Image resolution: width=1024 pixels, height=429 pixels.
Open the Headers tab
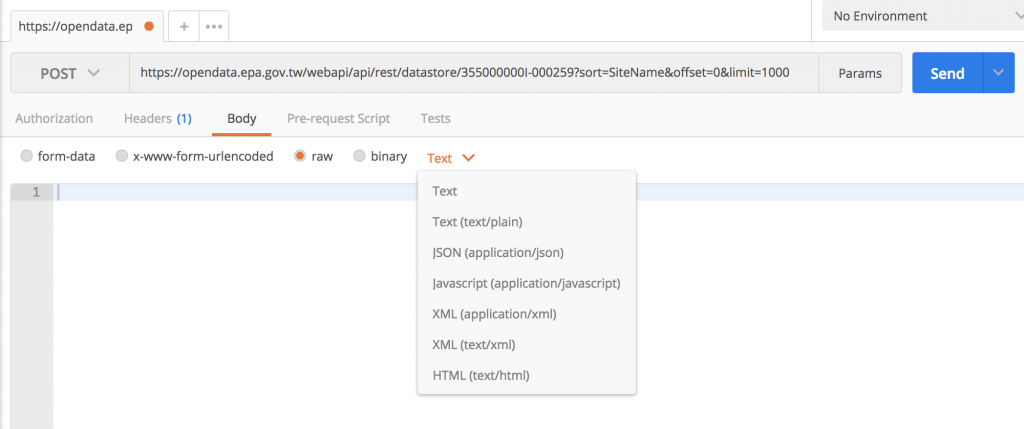[157, 118]
